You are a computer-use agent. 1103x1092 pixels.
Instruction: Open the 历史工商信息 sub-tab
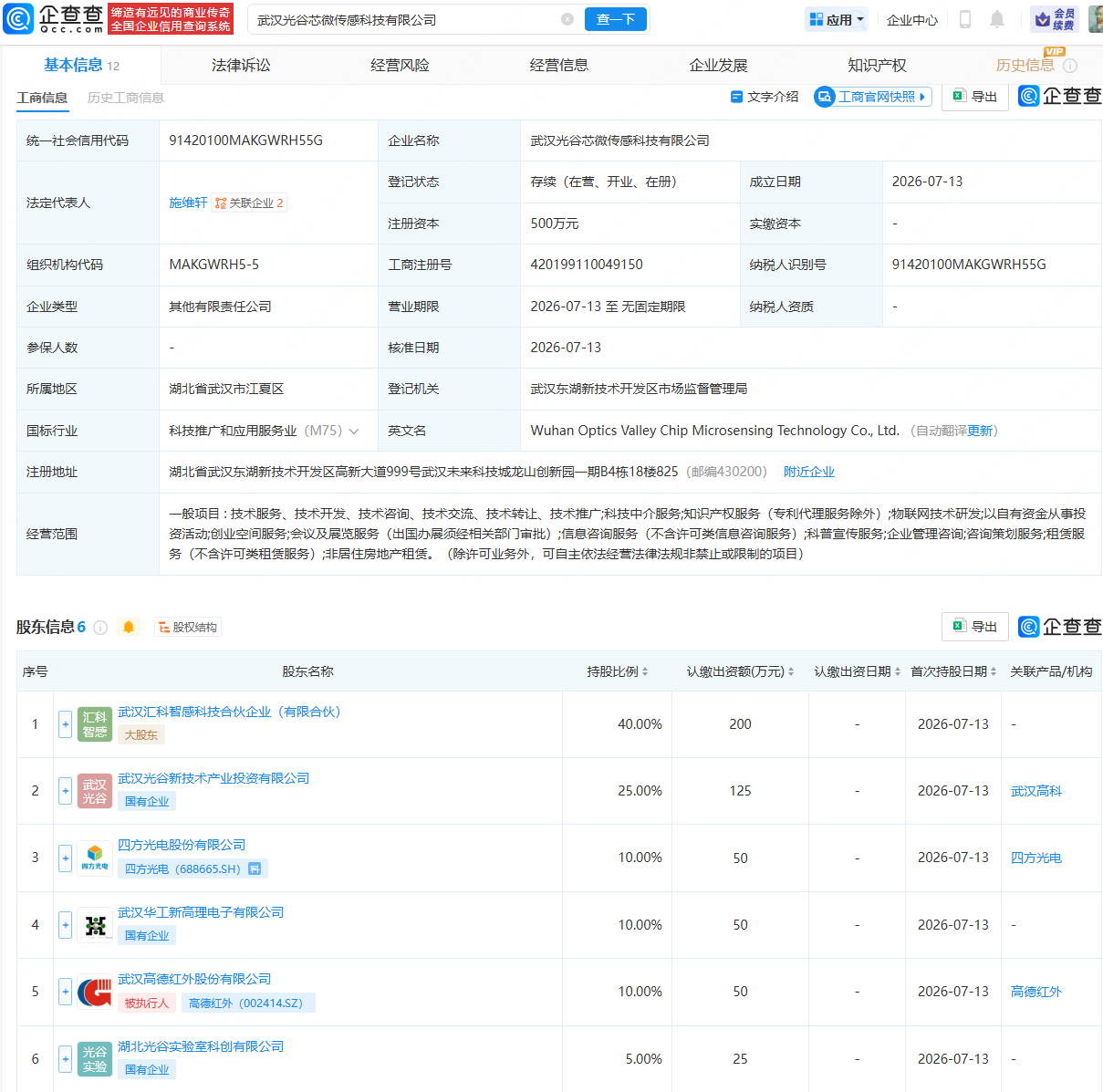[126, 98]
